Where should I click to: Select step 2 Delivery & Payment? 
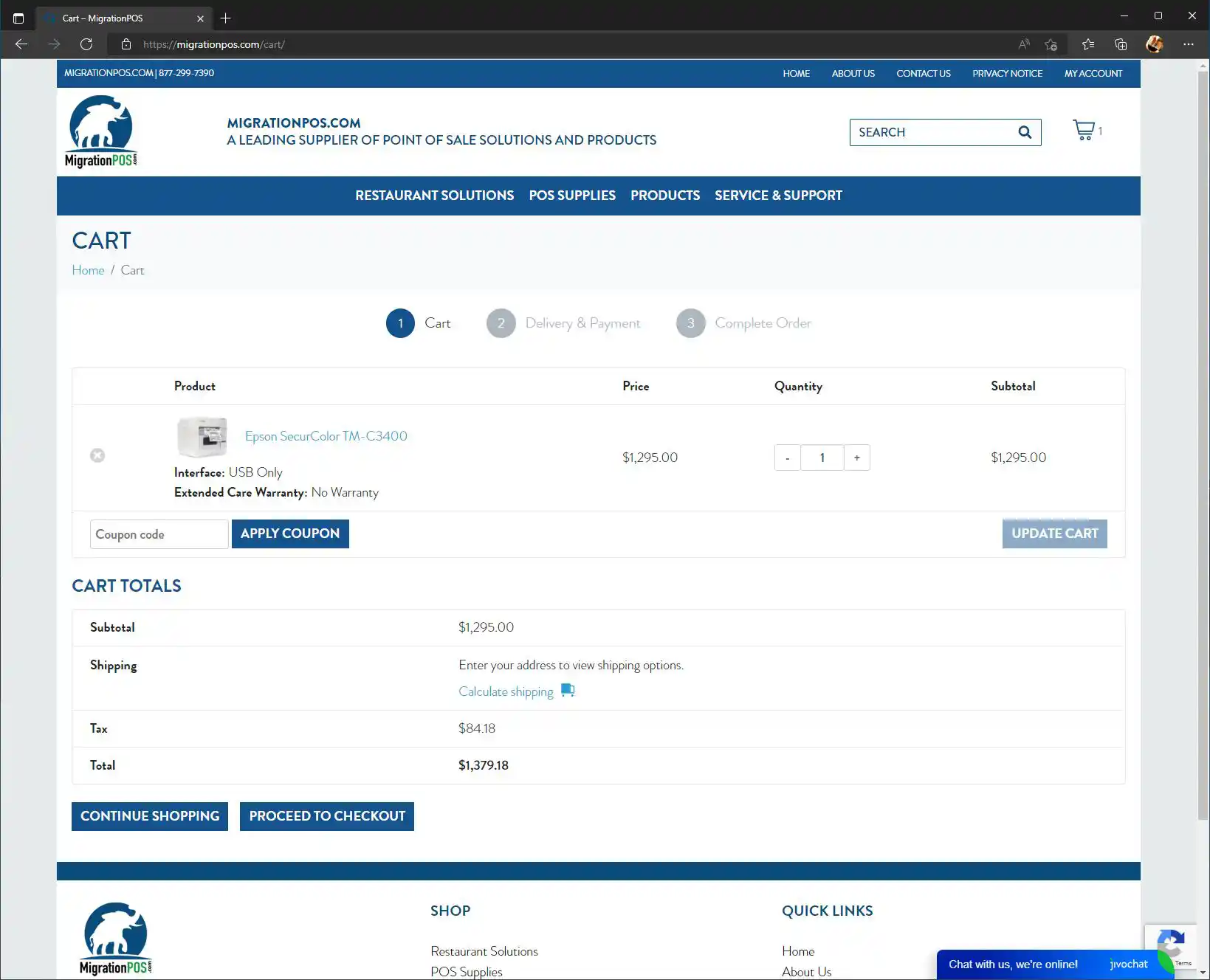pos(563,323)
